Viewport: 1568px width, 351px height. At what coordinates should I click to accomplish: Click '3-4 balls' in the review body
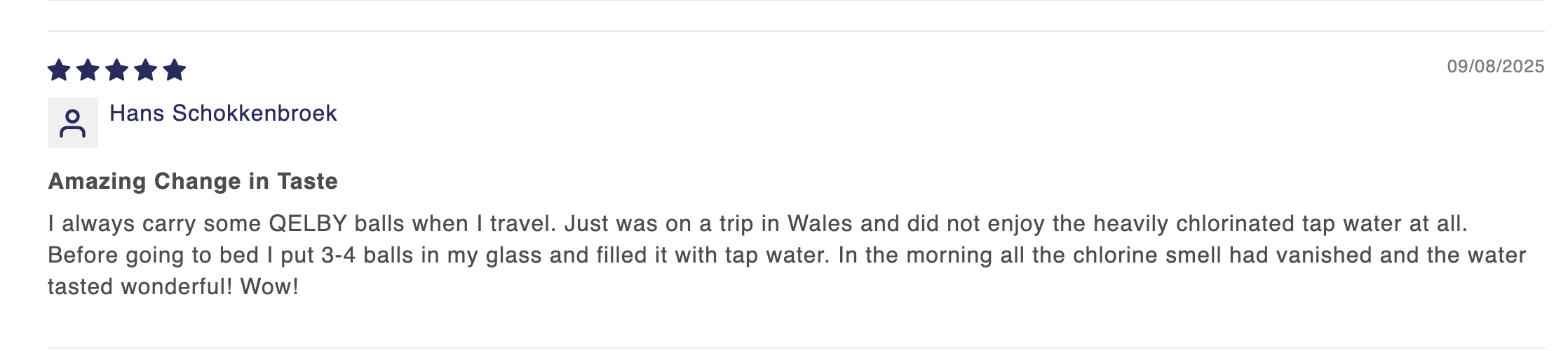coord(367,255)
